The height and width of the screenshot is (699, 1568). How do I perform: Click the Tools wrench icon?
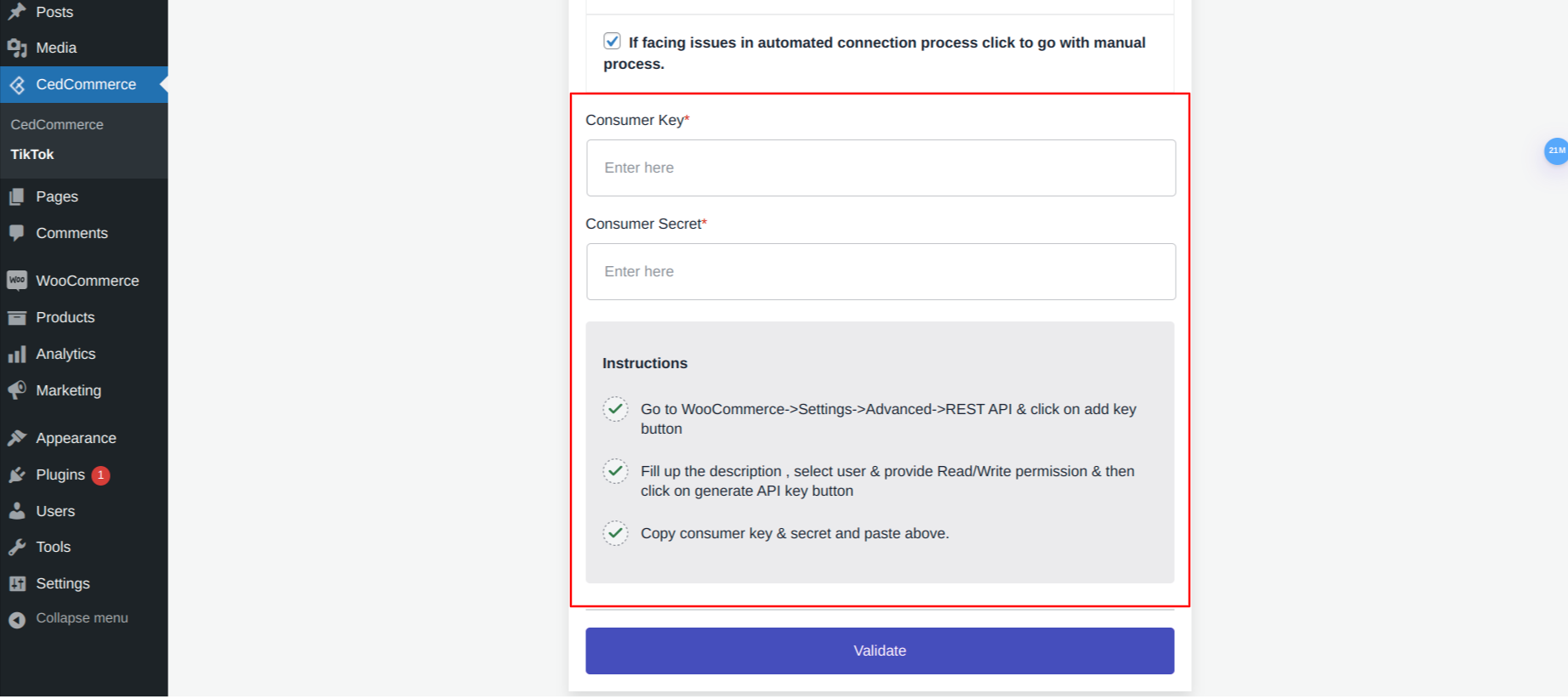[x=17, y=547]
